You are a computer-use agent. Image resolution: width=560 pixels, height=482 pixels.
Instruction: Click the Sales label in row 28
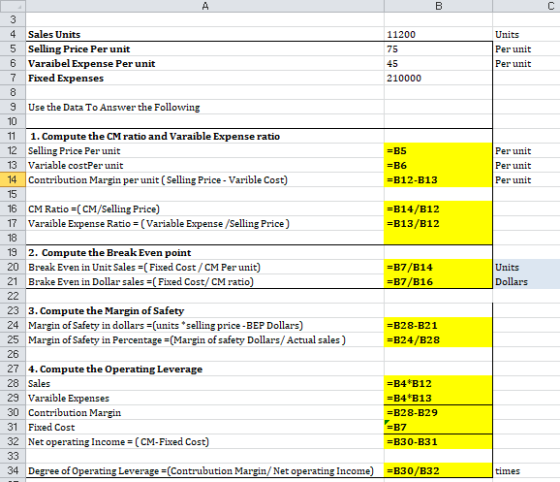(205, 383)
